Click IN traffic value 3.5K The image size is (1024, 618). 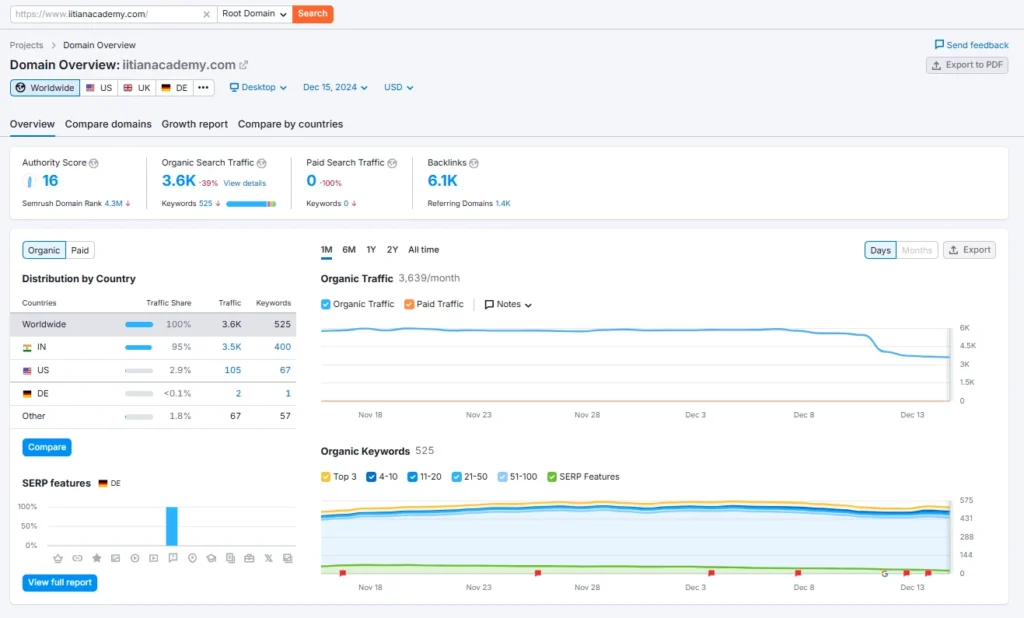232,348
